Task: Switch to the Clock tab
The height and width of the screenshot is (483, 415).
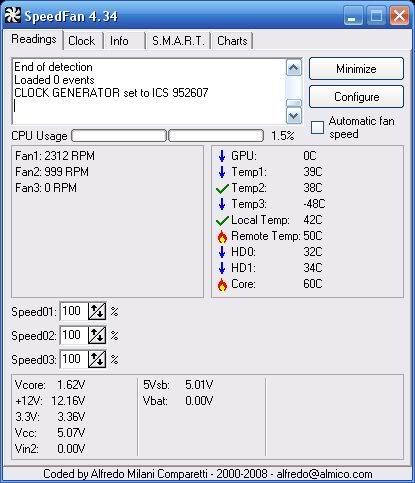Action: click(82, 41)
